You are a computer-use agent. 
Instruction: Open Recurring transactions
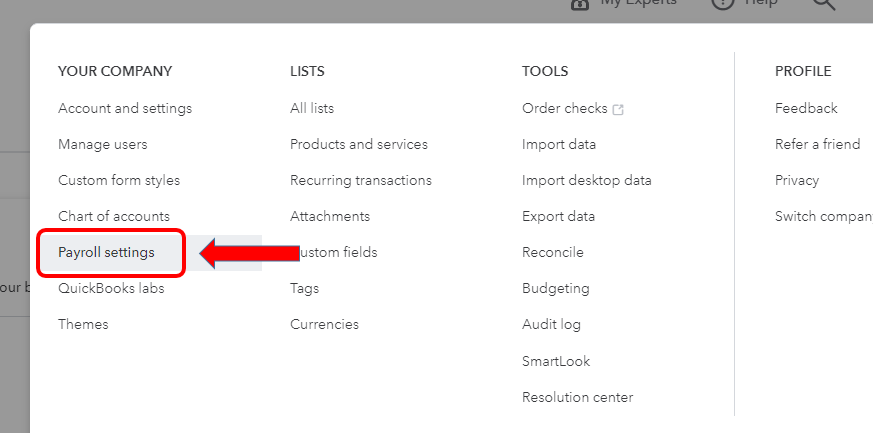pos(361,180)
